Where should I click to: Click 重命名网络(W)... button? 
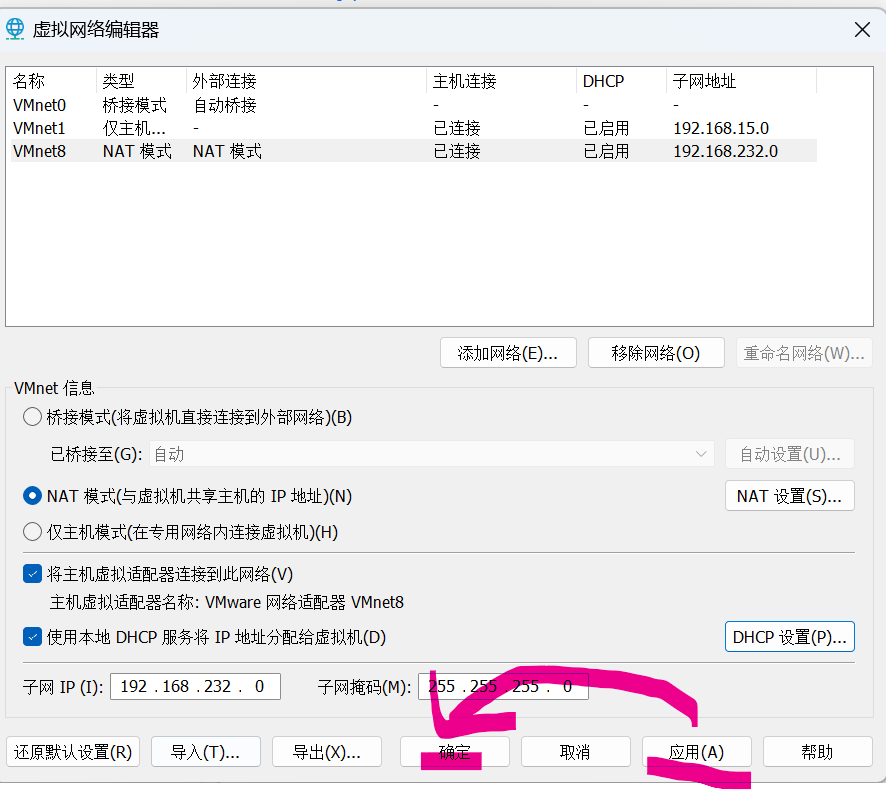[804, 353]
